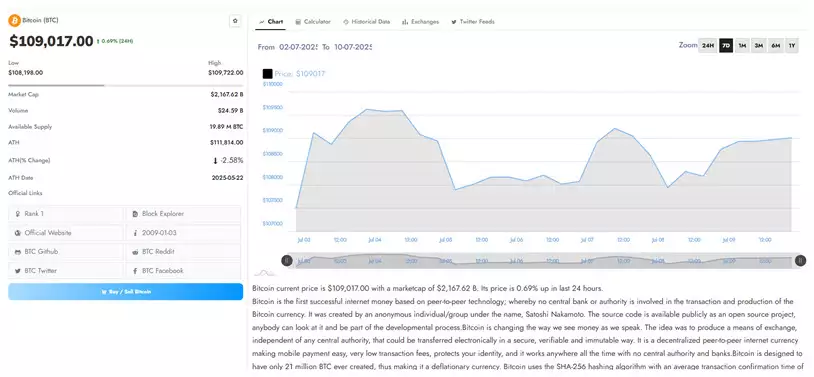Screen dimensions: 814x377
Task: Open the BTC Twitter link
Action: [66, 271]
